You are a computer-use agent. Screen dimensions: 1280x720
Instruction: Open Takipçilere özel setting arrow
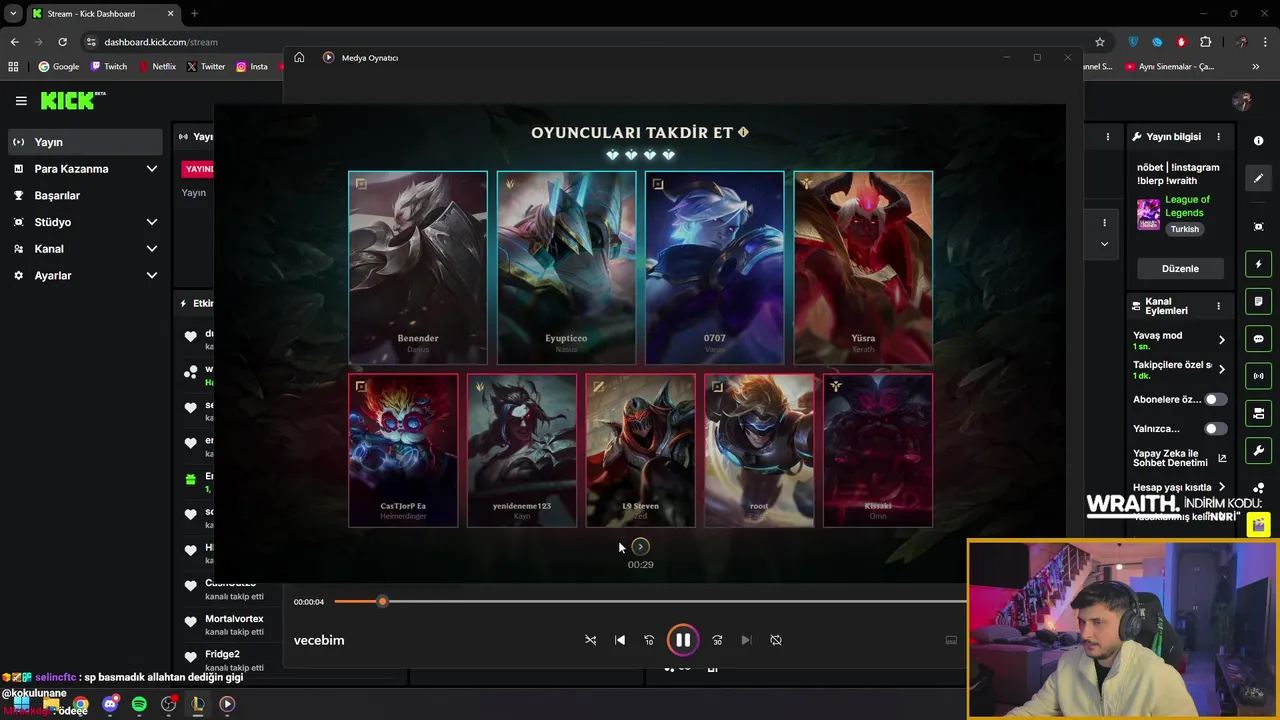click(x=1221, y=369)
